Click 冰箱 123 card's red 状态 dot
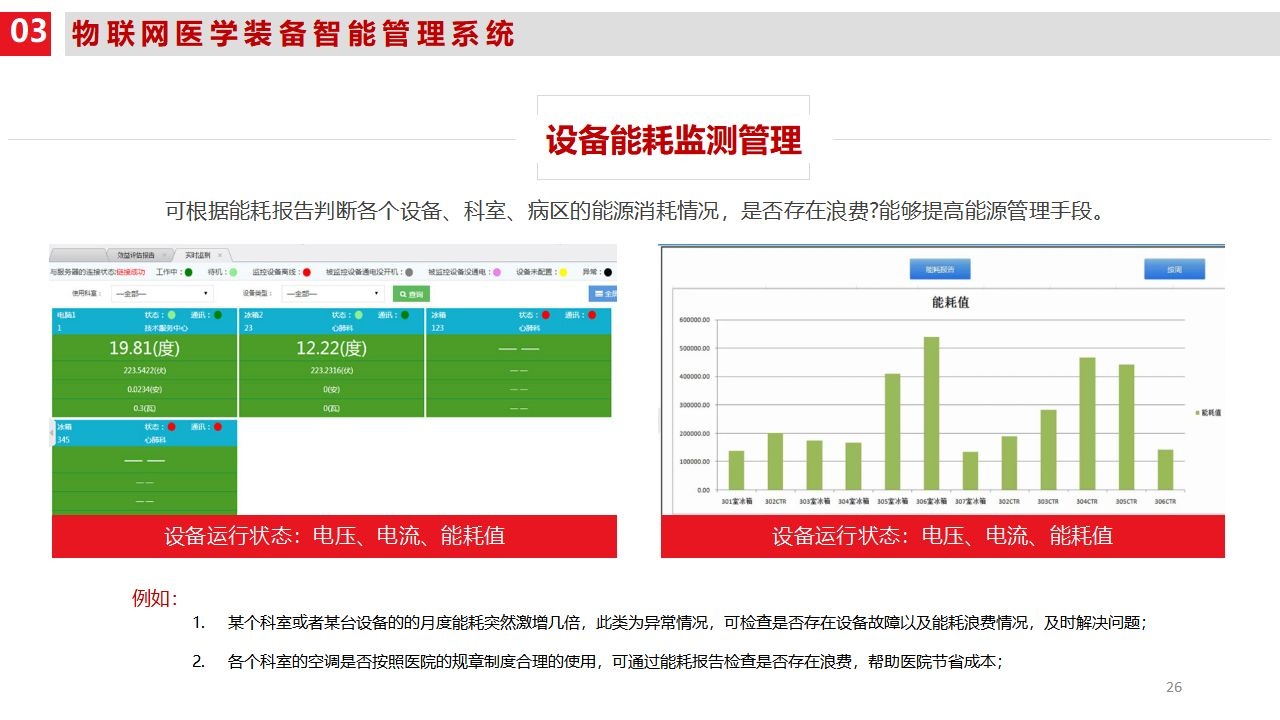This screenshot has width=1280, height=720. coord(545,315)
